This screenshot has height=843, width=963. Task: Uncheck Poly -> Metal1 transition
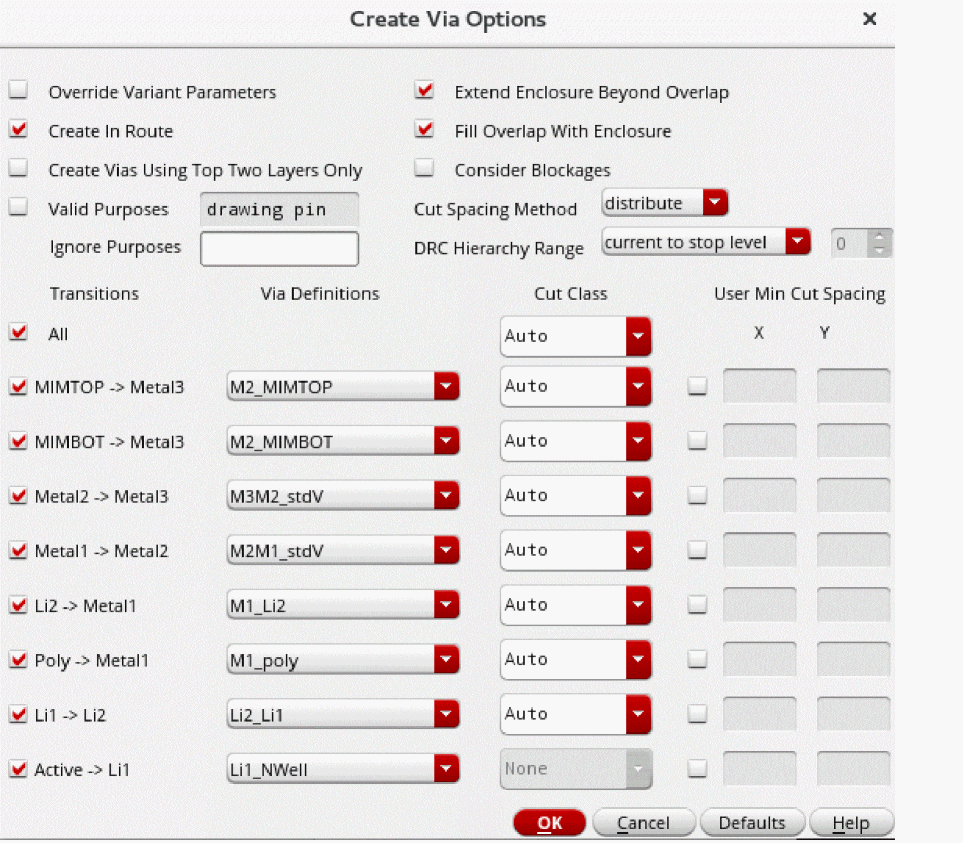click(x=18, y=659)
